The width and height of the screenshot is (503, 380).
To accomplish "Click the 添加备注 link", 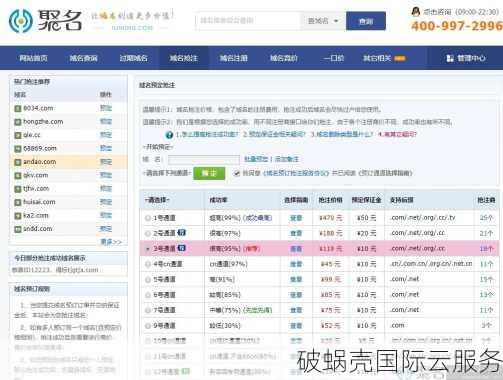I will [287, 159].
